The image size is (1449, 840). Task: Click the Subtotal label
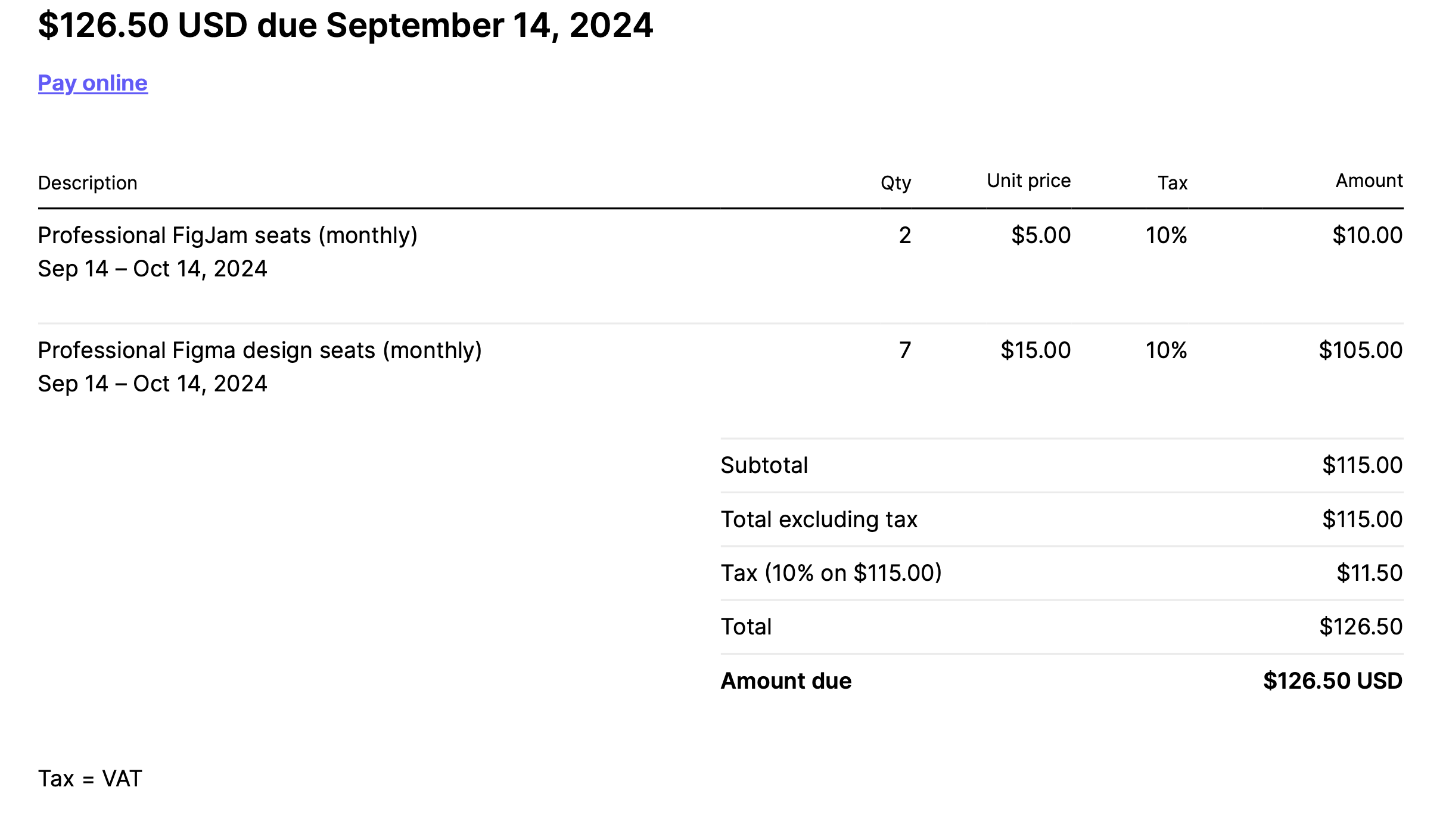click(x=764, y=465)
